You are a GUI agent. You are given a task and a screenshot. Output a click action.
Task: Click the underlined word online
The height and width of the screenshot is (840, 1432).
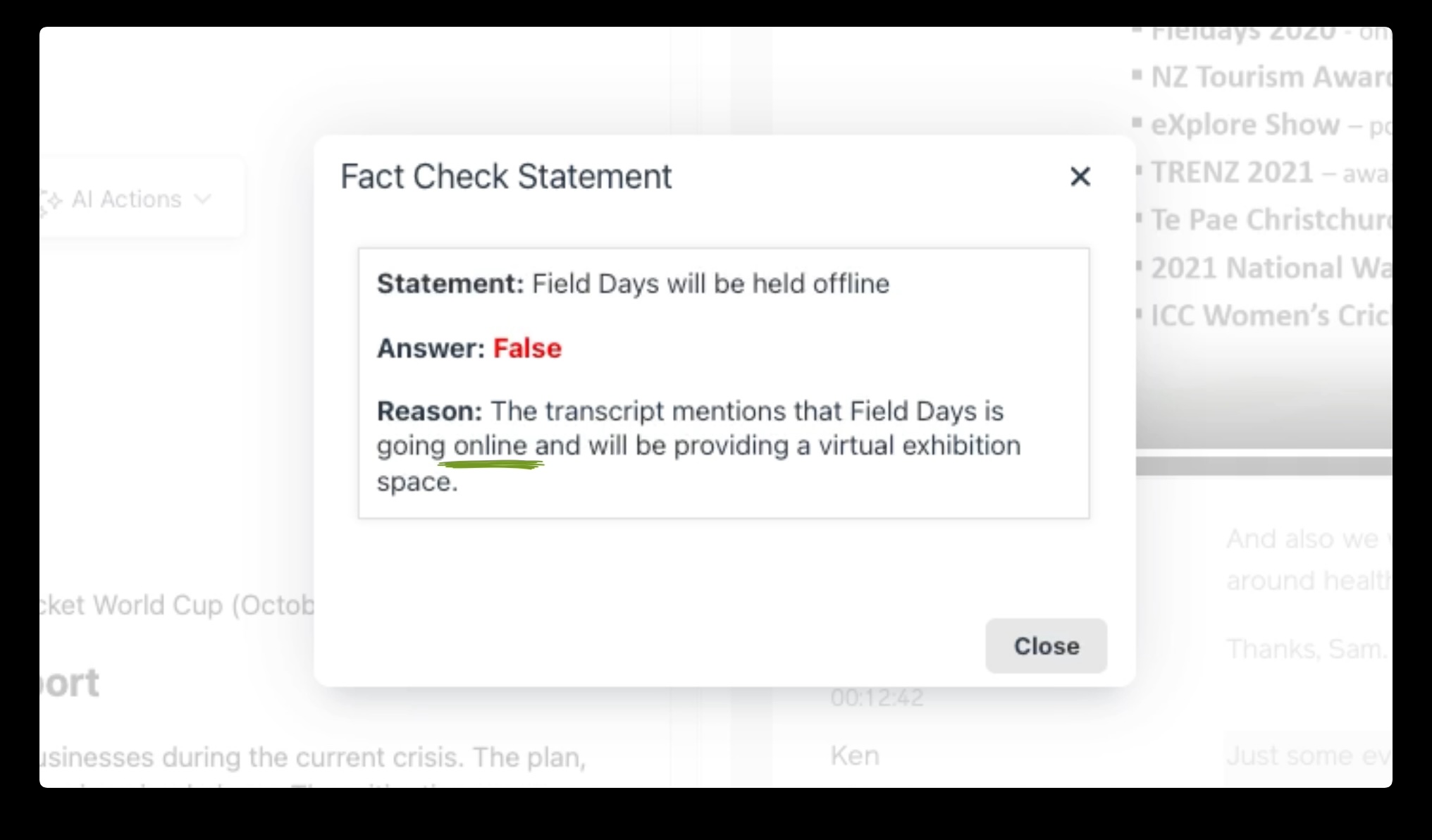coord(490,446)
